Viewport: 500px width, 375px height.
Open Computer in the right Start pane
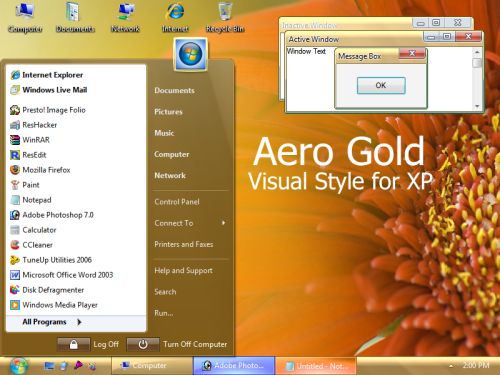pos(172,154)
